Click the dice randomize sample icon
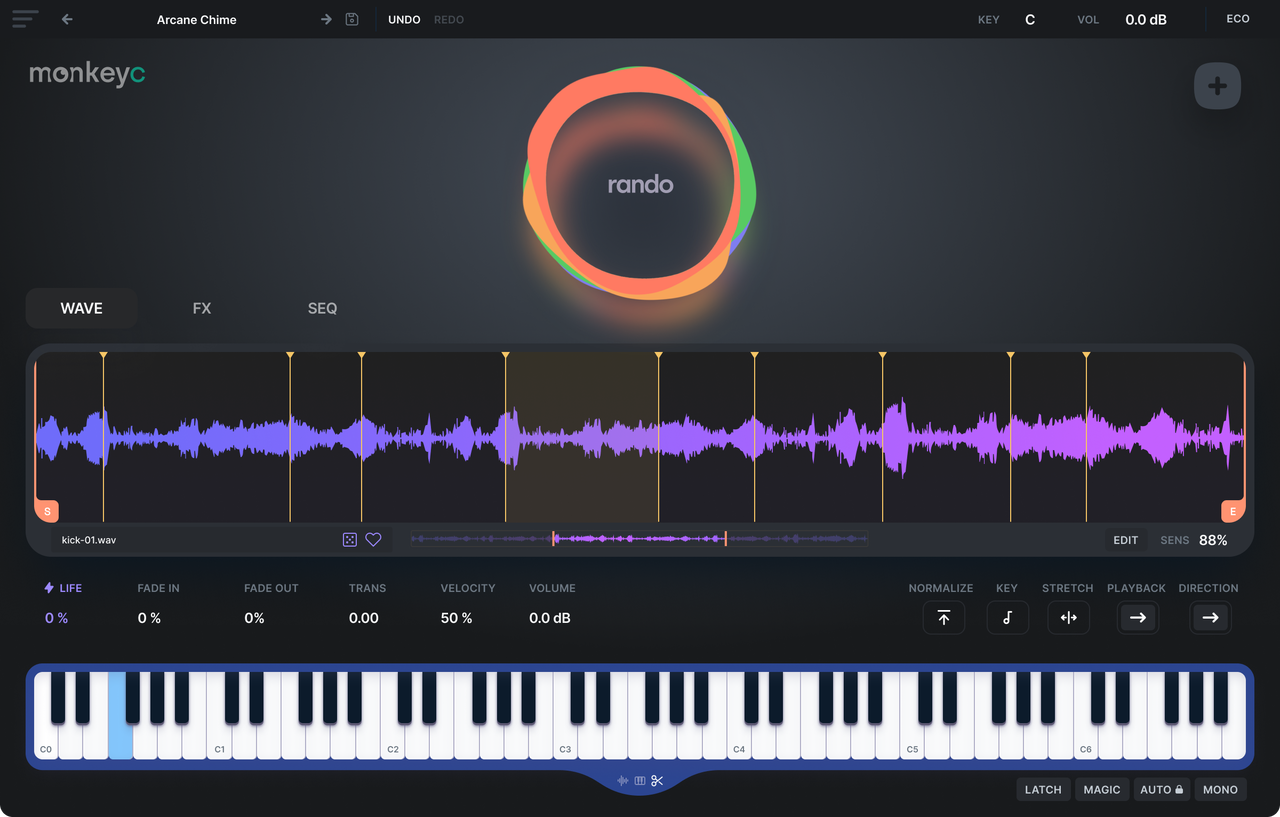This screenshot has width=1280, height=817. [x=349, y=540]
